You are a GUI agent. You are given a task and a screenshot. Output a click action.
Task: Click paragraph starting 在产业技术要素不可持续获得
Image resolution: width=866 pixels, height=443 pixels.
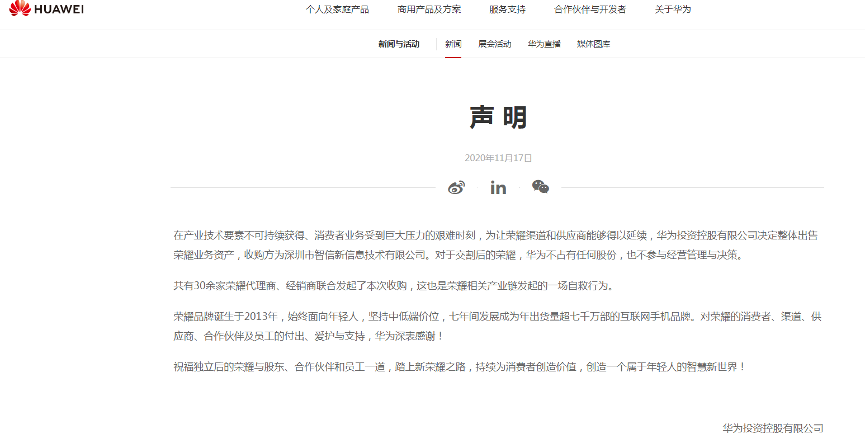pyautogui.click(x=495, y=245)
